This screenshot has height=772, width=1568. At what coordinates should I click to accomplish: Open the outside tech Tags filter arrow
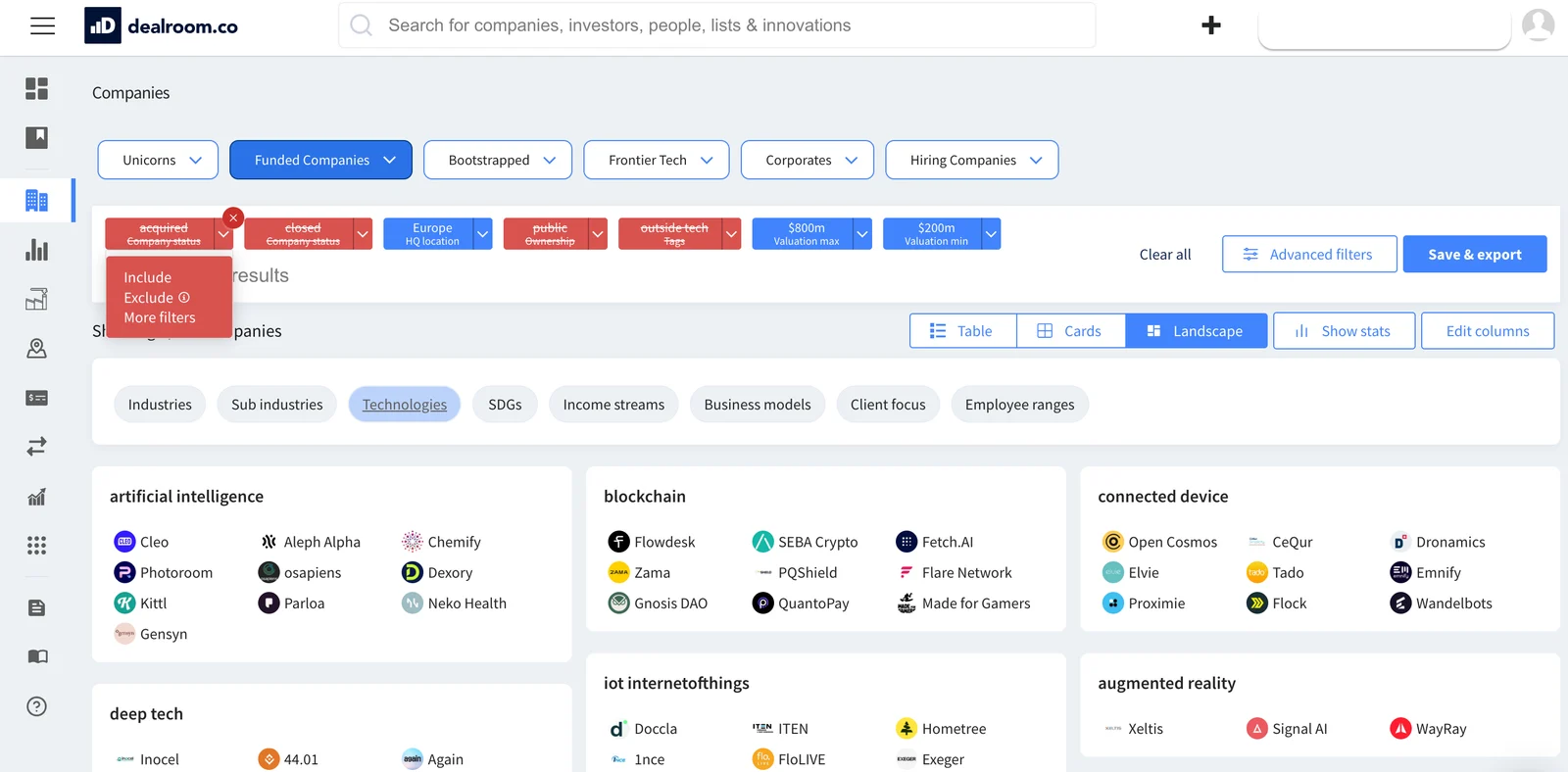point(731,234)
